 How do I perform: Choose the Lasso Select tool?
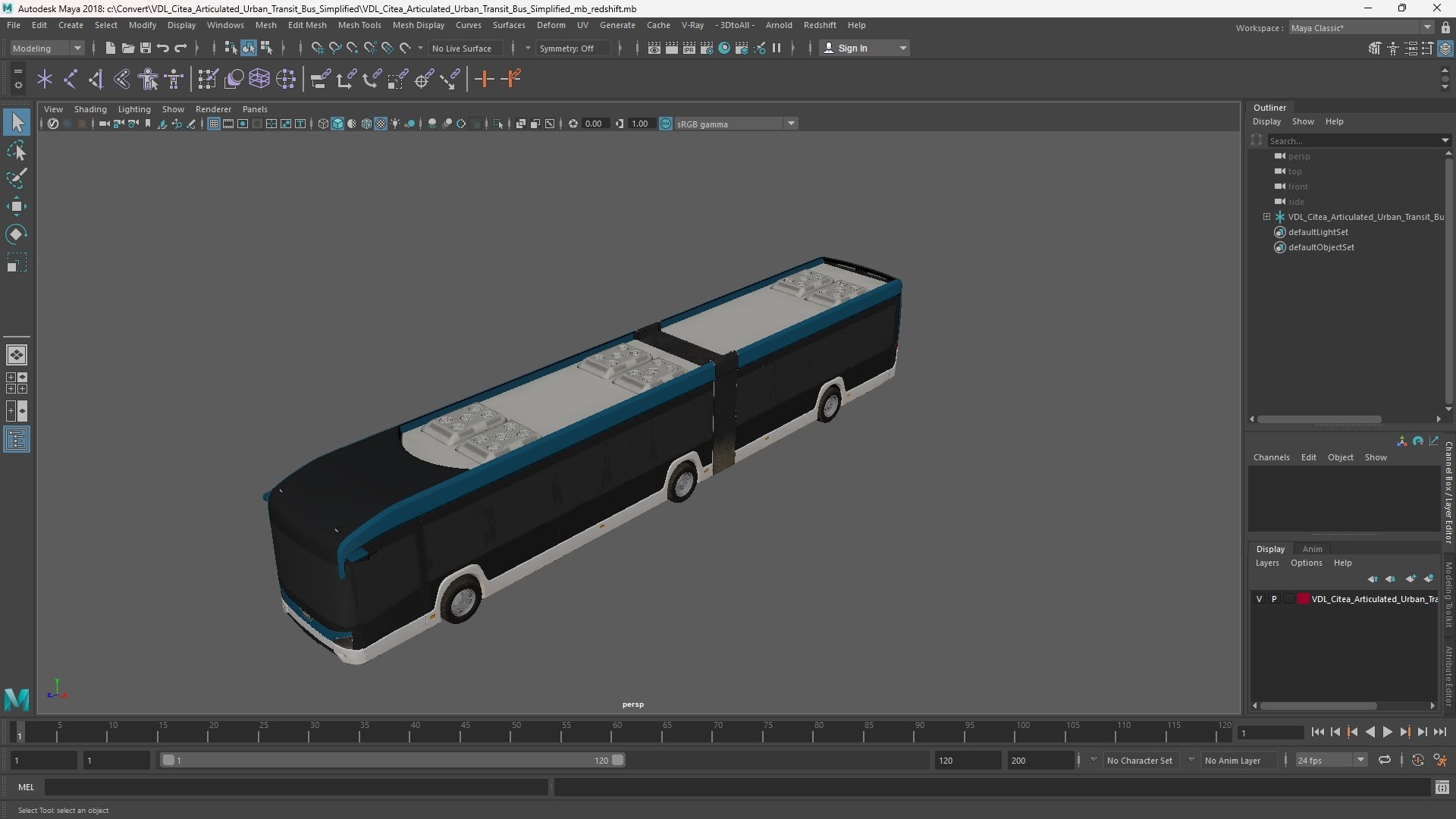16,150
